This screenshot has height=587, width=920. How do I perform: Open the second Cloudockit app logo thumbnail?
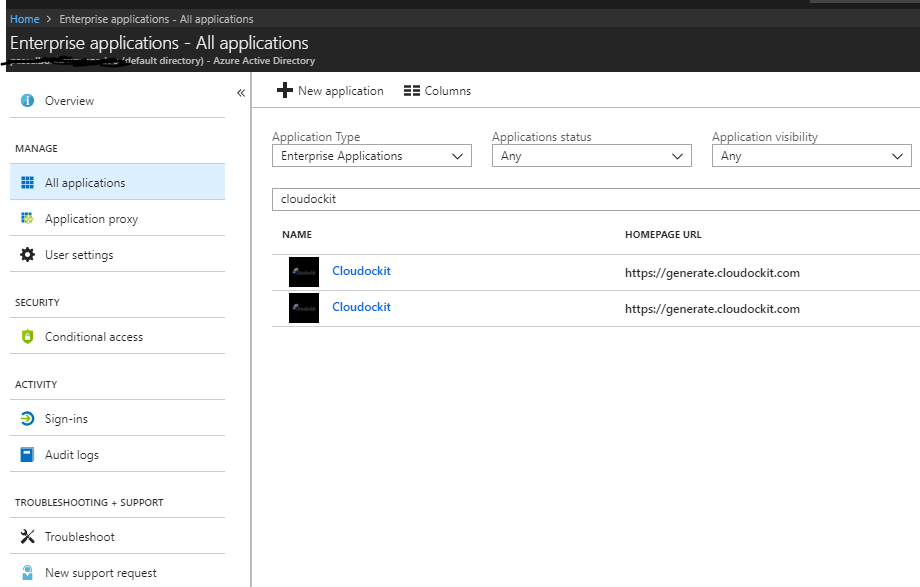(x=304, y=308)
